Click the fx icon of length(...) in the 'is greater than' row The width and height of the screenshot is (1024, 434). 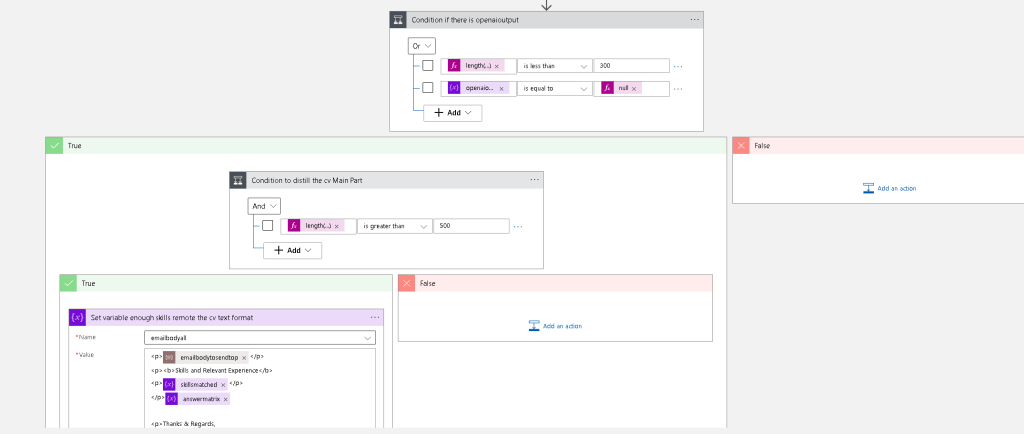[x=294, y=226]
